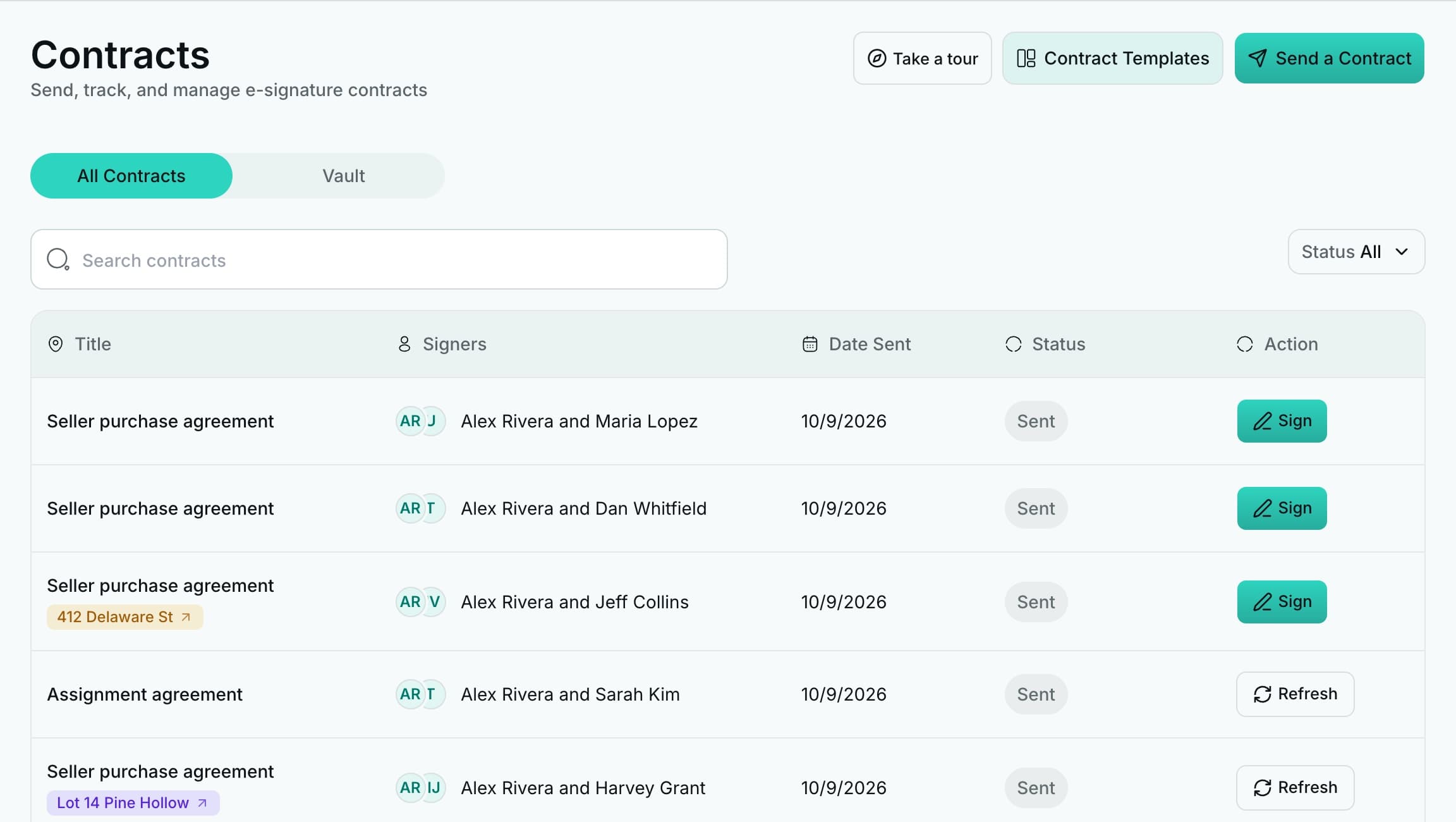Click the circle icon beside Status header

[1014, 344]
